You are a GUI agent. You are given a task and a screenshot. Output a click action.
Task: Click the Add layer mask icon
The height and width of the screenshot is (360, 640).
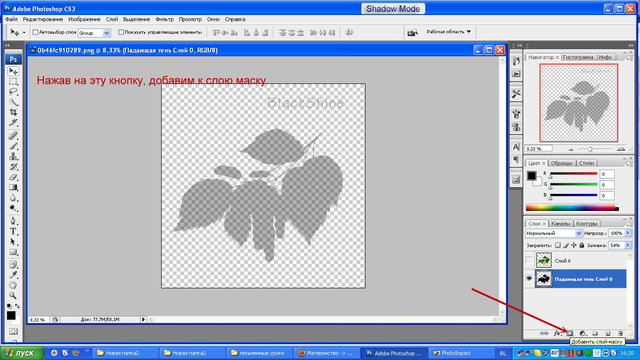570,333
